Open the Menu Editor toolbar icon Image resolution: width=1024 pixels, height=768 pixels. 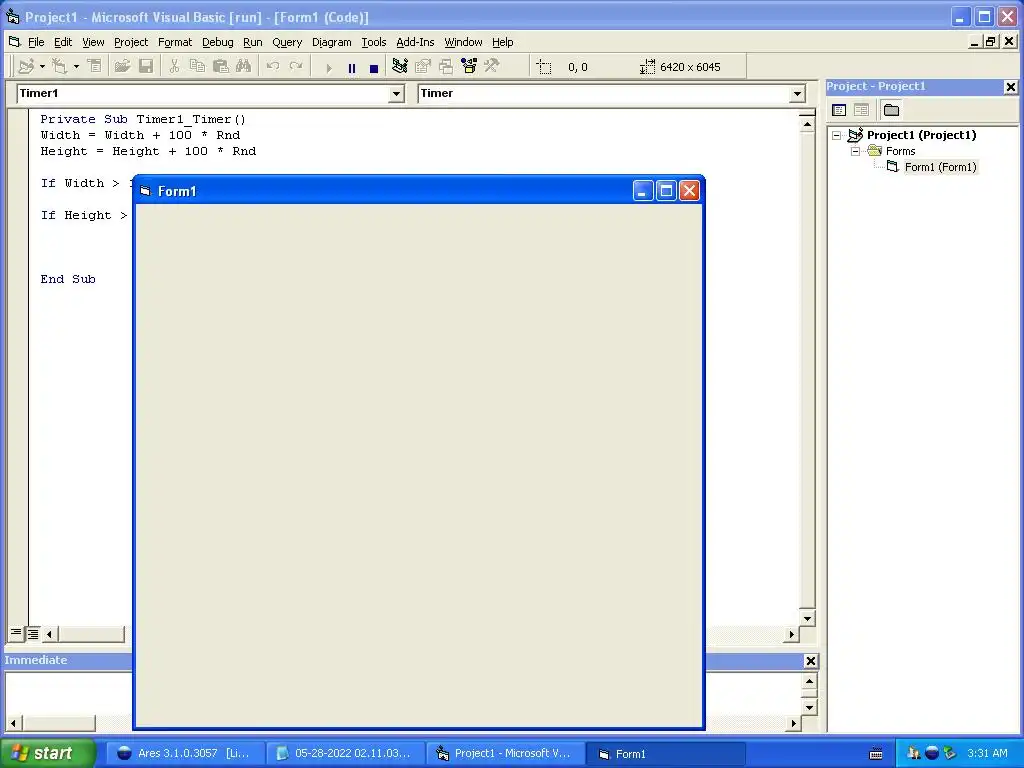95,67
